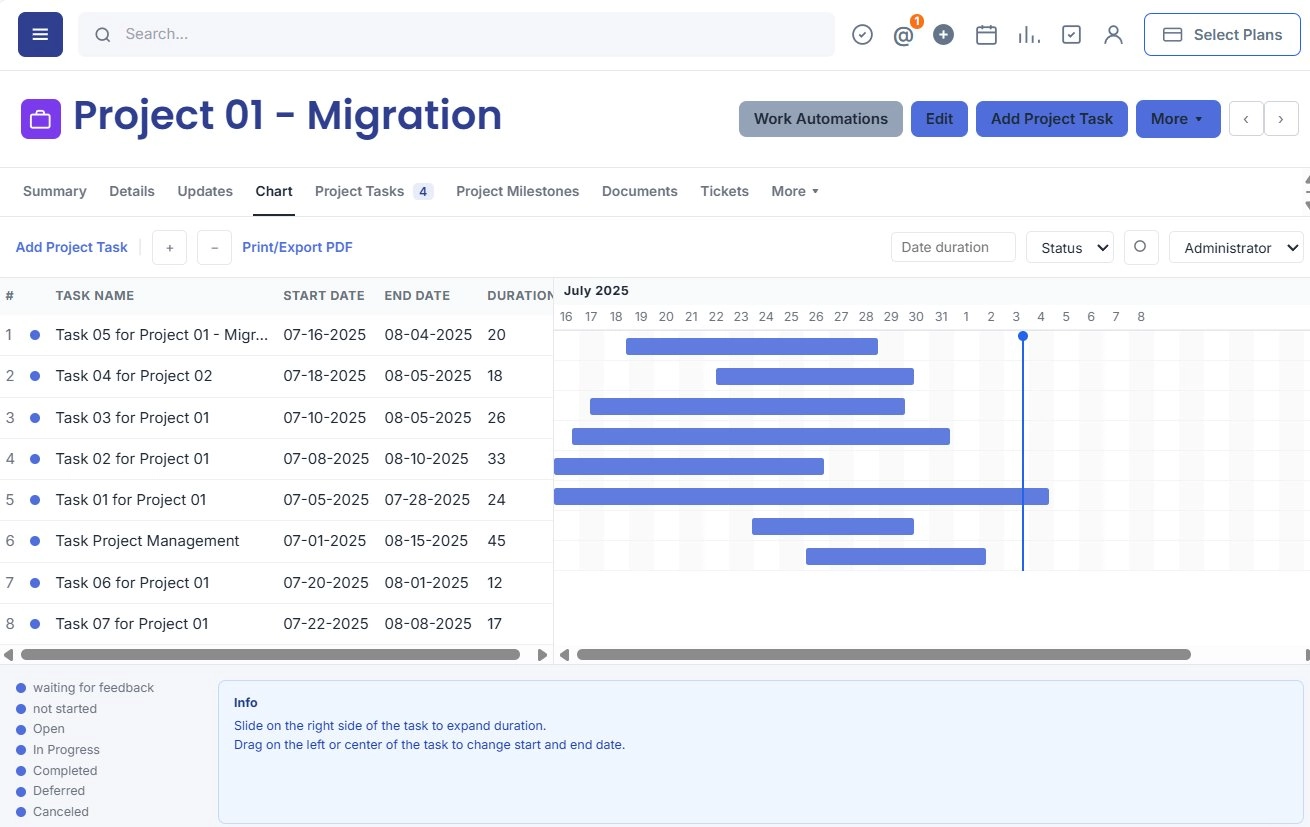This screenshot has width=1310, height=827.
Task: Click the Edit project button
Action: point(939,119)
